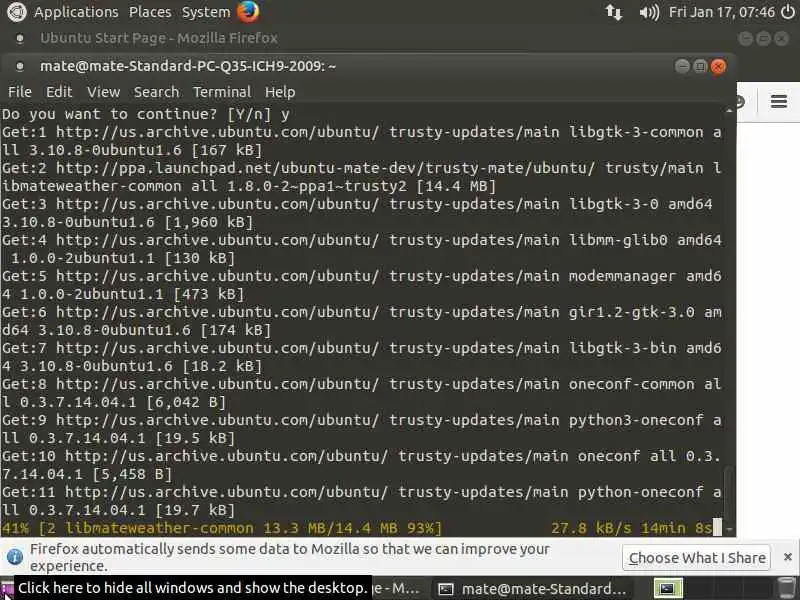Click Choose What I Share button
Screen dimensions: 800x600
click(x=697, y=558)
